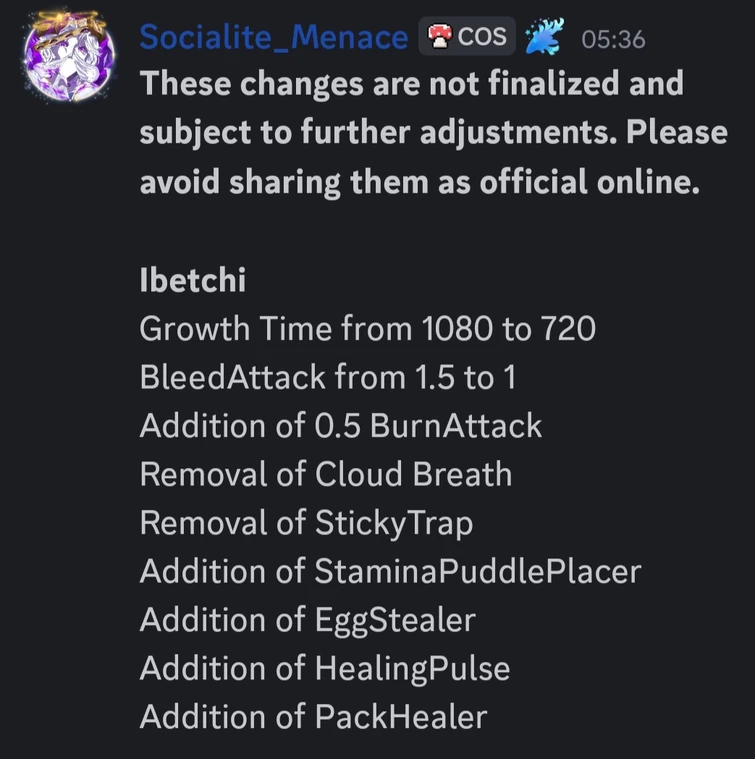Click the blue splash role icon
This screenshot has height=759, width=755.
(545, 39)
